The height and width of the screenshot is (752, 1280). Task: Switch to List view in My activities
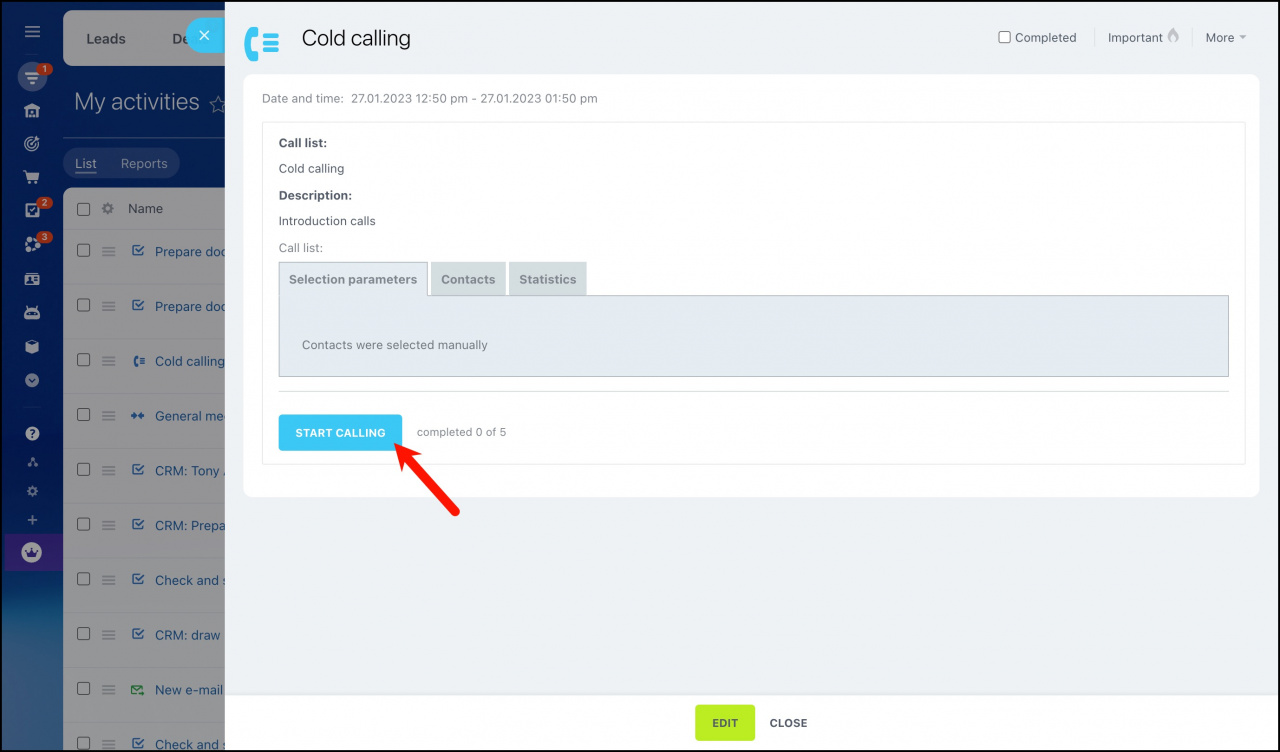pyautogui.click(x=86, y=163)
